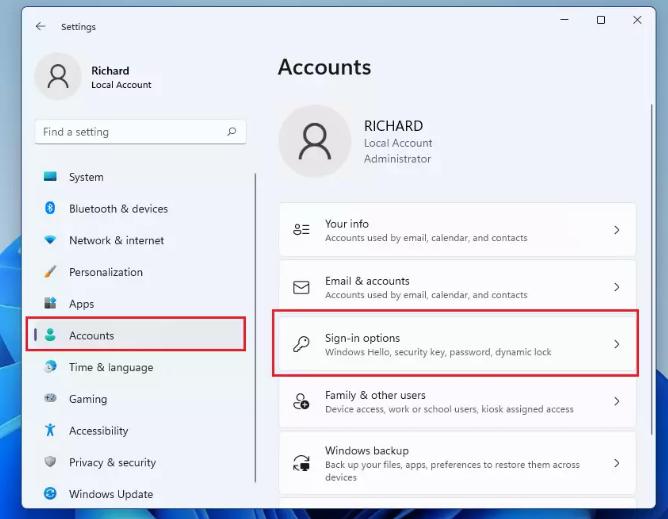The image size is (668, 519).
Task: Click the Windows Update sync icon
Action: [x=50, y=493]
